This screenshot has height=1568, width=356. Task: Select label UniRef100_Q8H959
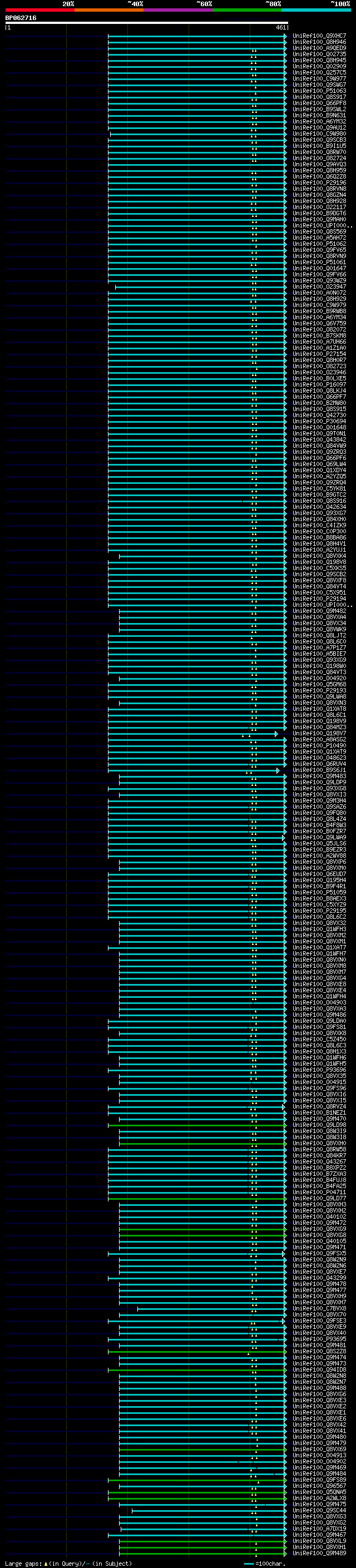pos(319,170)
